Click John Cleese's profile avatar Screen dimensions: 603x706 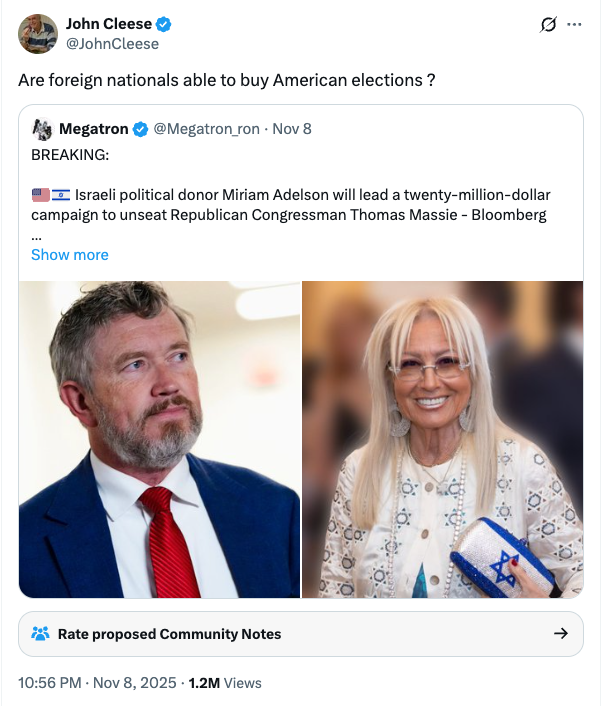[38, 34]
